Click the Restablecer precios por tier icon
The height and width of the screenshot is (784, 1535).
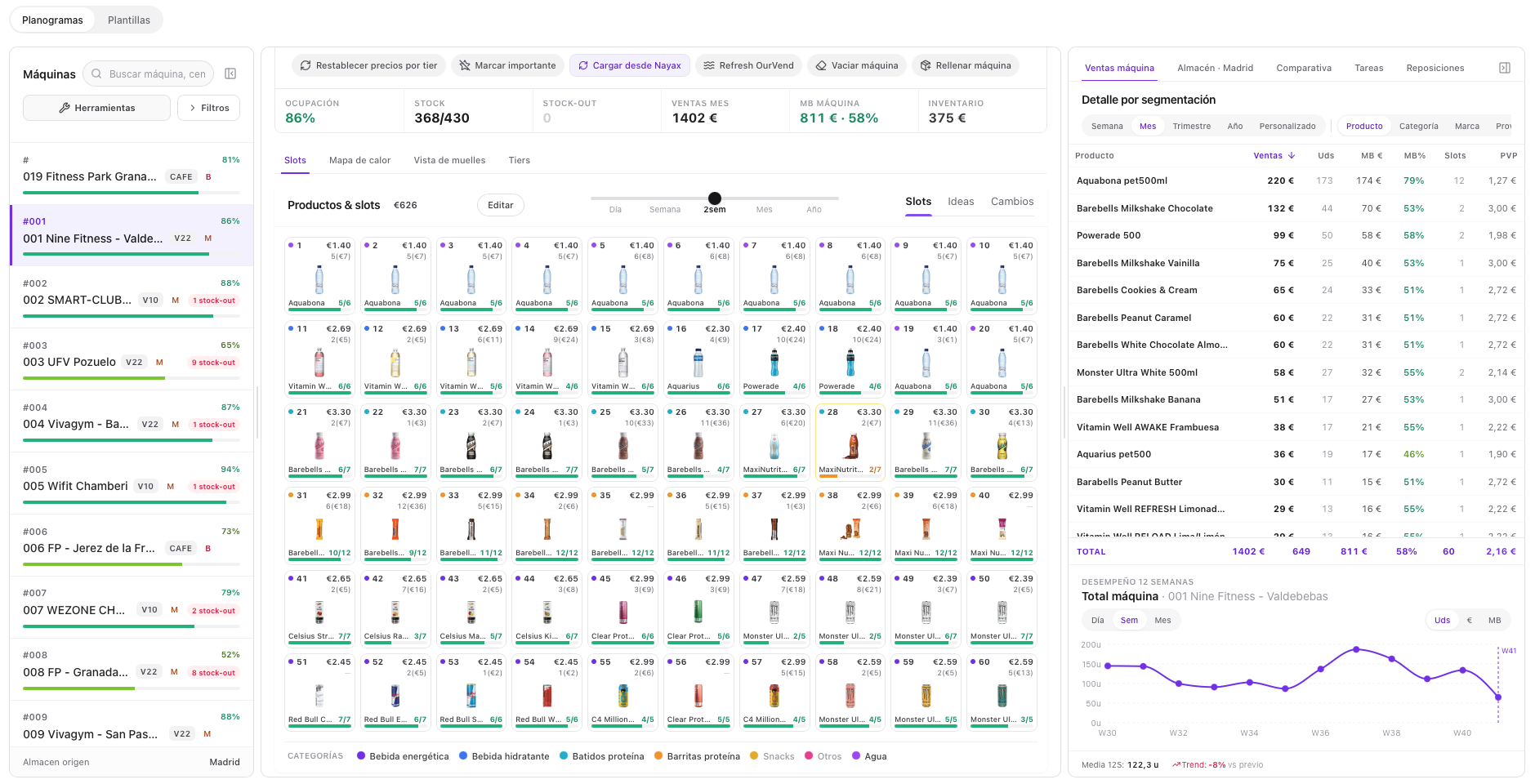(306, 65)
